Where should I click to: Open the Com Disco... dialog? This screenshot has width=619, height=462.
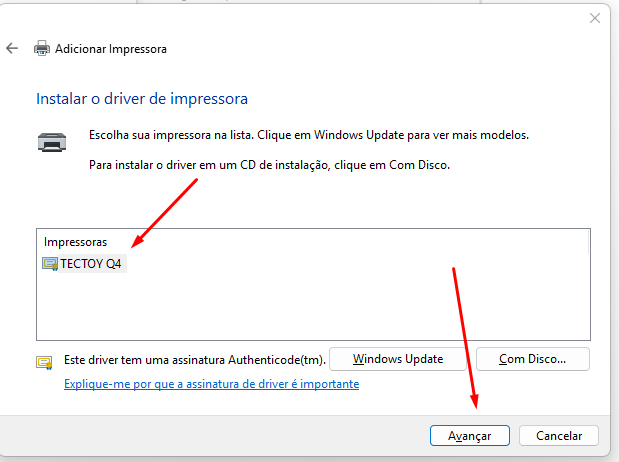tap(532, 359)
